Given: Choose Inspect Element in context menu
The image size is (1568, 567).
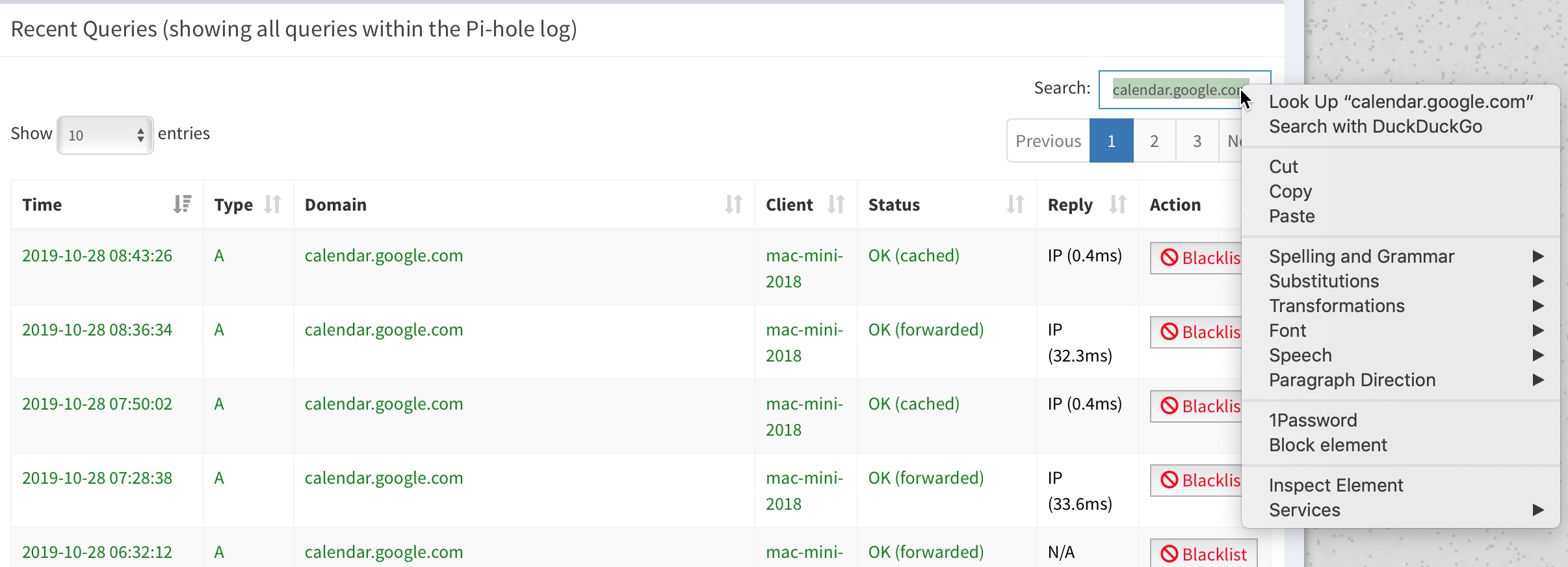Looking at the screenshot, I should [1401, 485].
